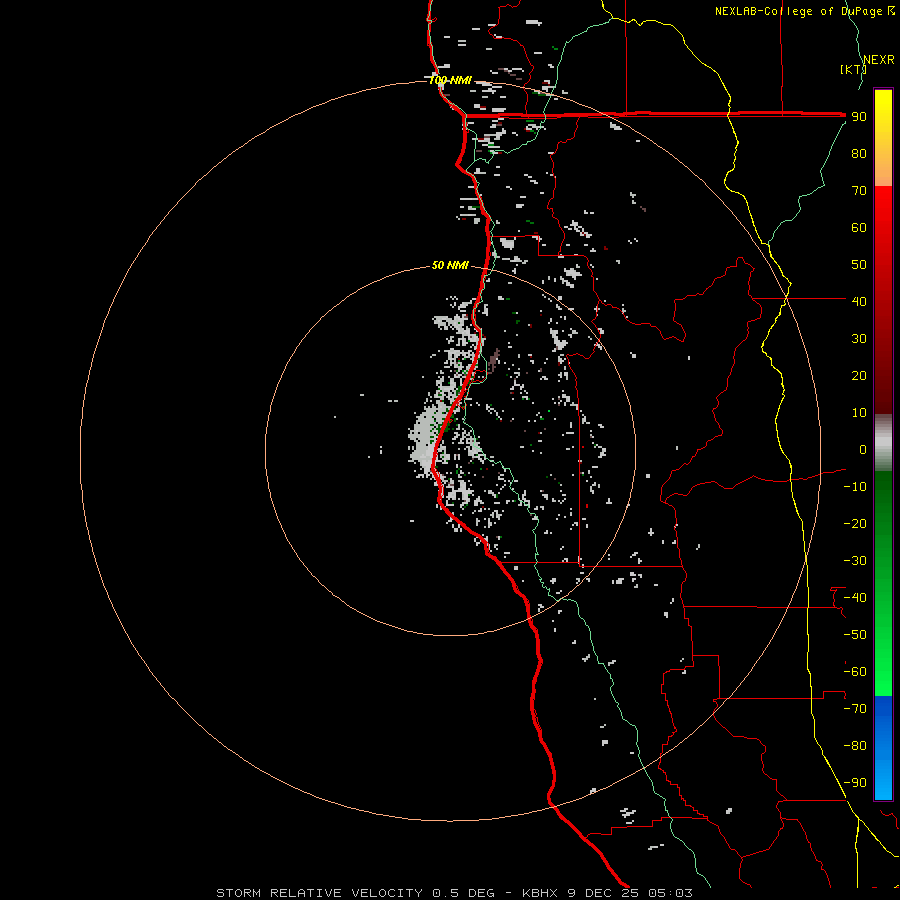Screen dimensions: 900x900
Task: Click the -70 value on the velocity scale
Action: [x=855, y=709]
